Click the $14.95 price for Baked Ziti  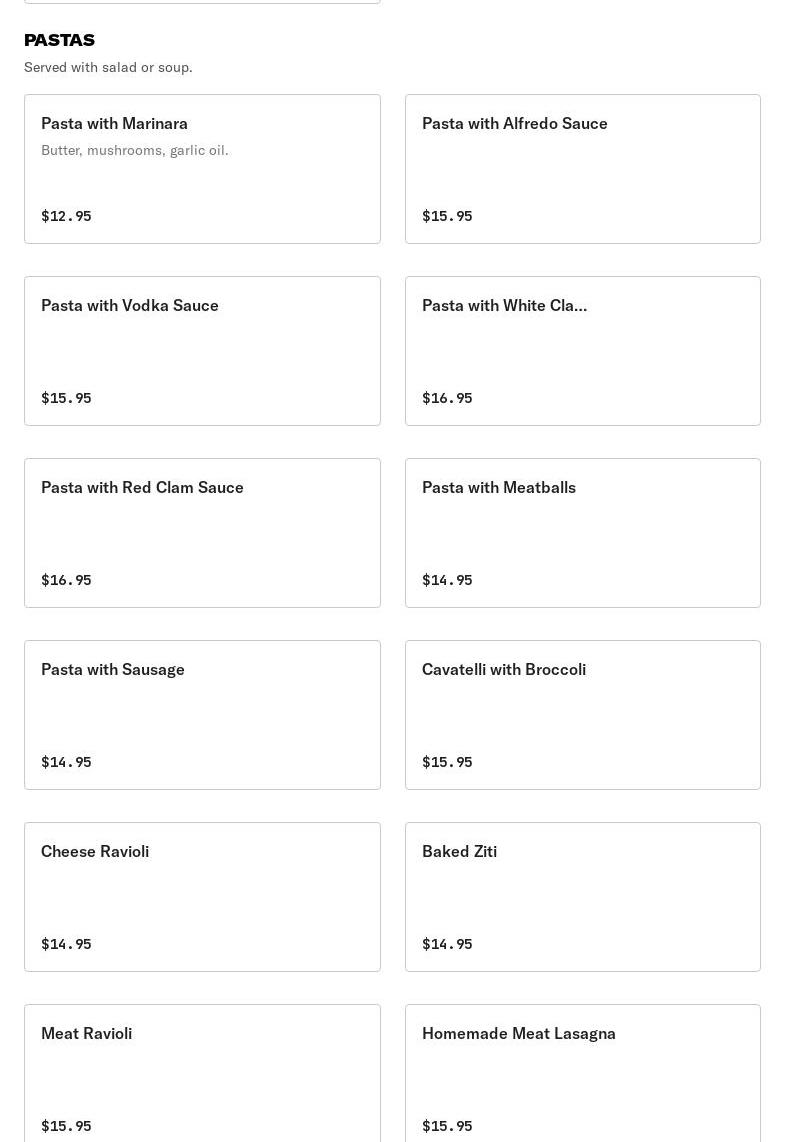(447, 944)
